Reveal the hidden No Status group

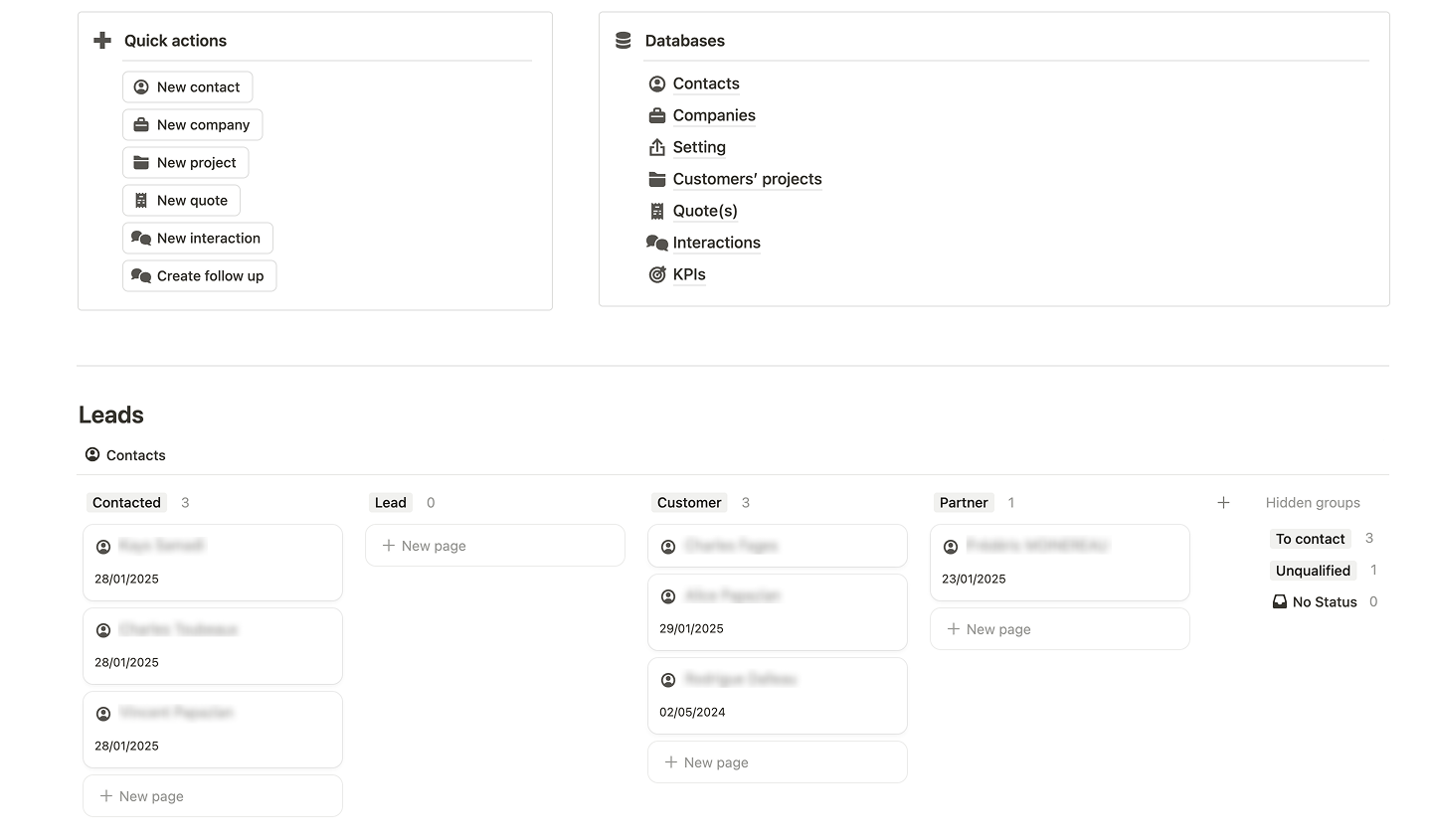coord(1324,602)
